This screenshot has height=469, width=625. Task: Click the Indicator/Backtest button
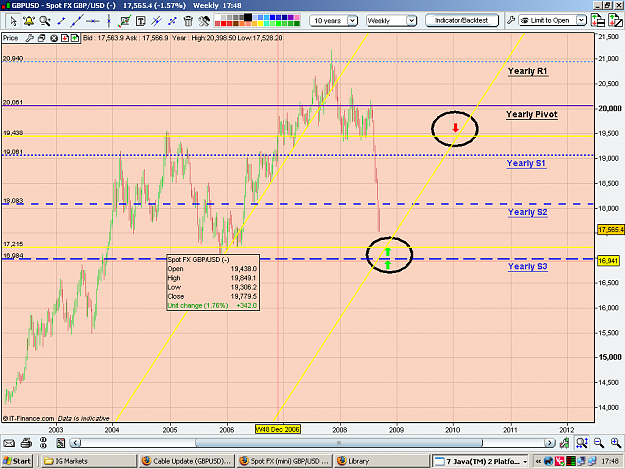[x=462, y=20]
